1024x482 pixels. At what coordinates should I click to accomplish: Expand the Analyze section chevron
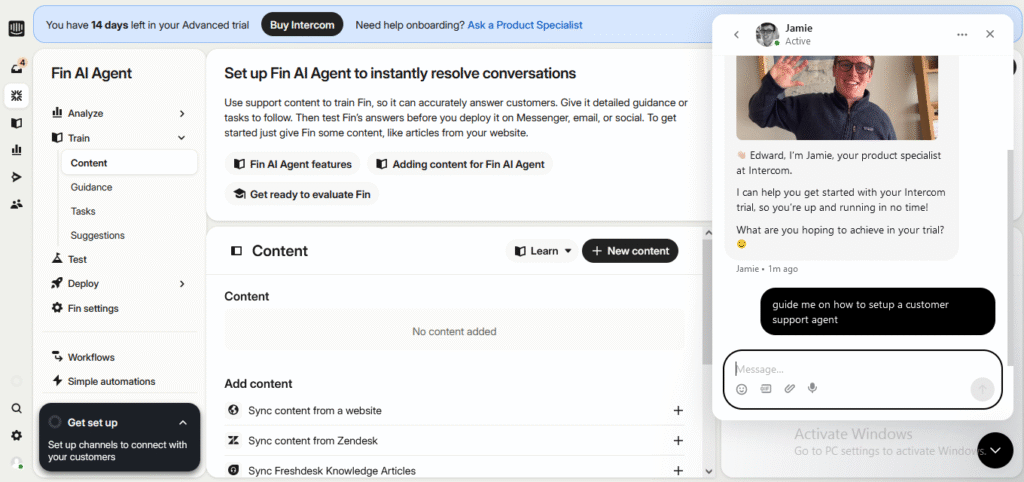[182, 114]
